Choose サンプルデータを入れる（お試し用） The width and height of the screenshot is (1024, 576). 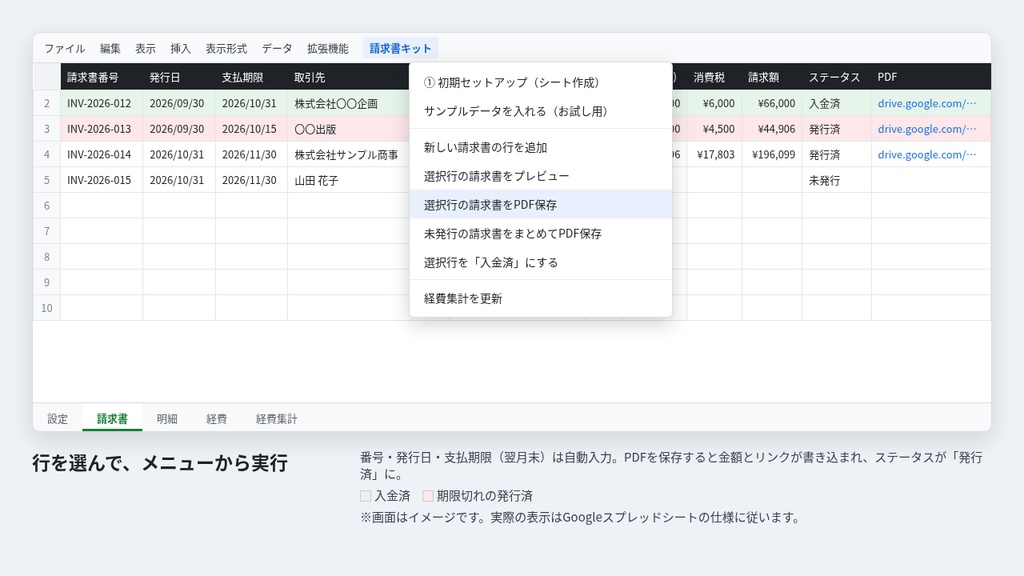[541, 111]
